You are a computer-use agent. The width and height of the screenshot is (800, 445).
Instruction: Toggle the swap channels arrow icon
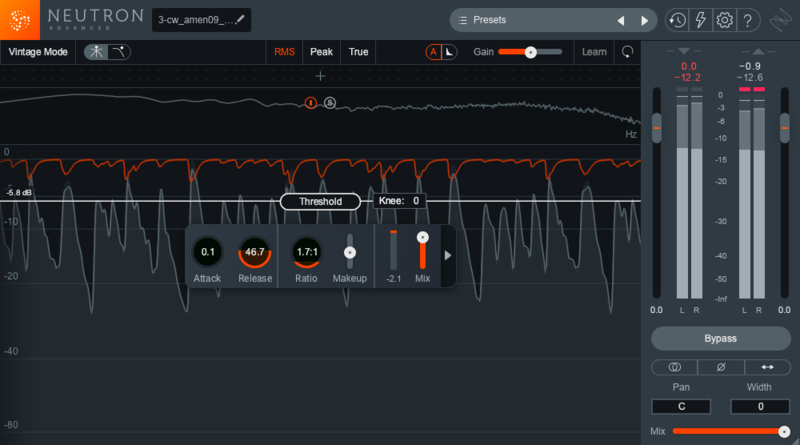point(767,367)
